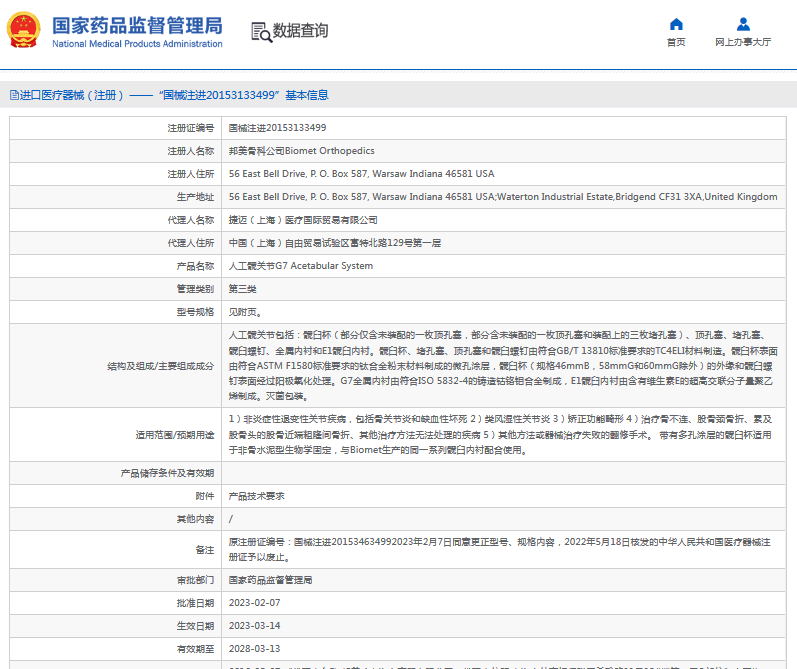
Task: Click the 其他内容 slash value
Action: [231, 519]
